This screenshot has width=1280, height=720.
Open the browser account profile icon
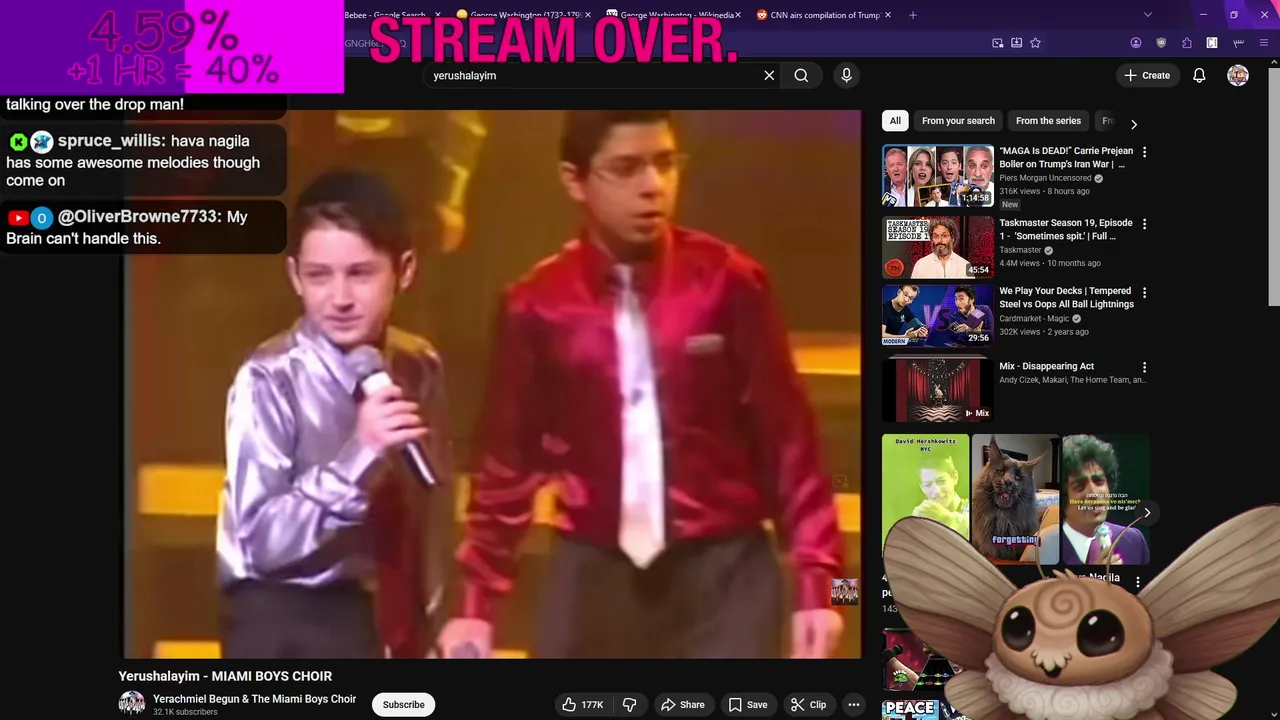1136,43
